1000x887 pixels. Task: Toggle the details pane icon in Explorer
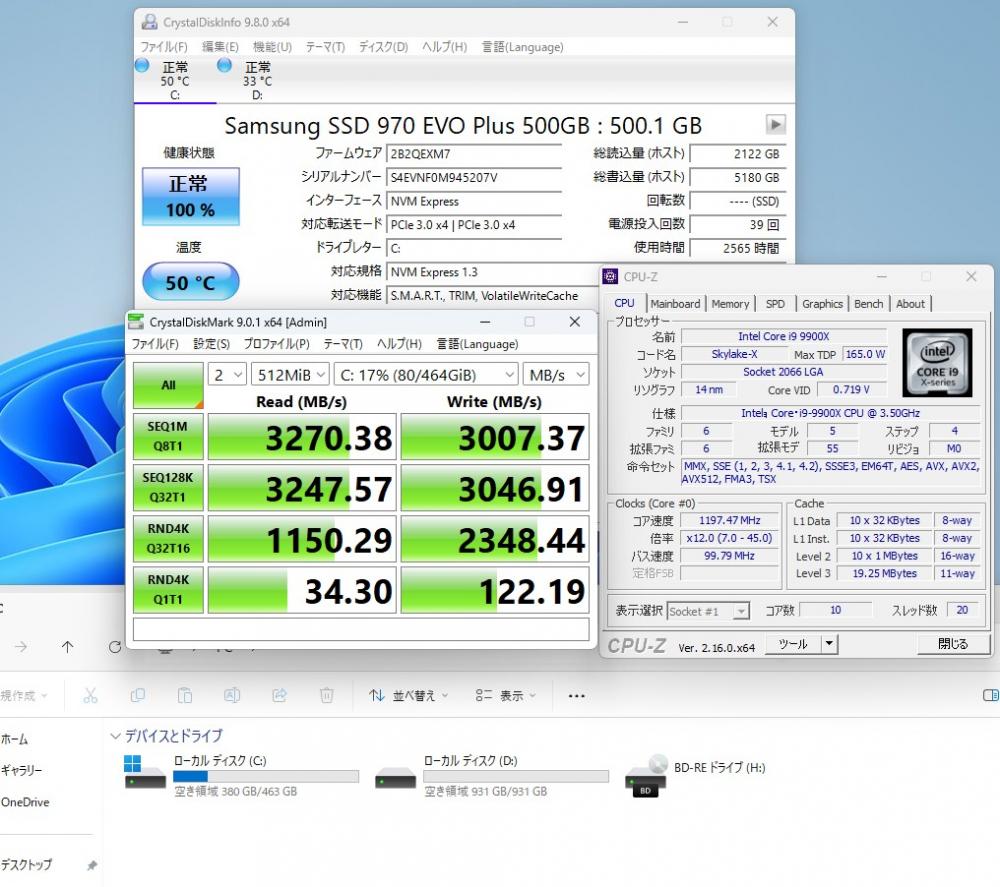tap(990, 695)
